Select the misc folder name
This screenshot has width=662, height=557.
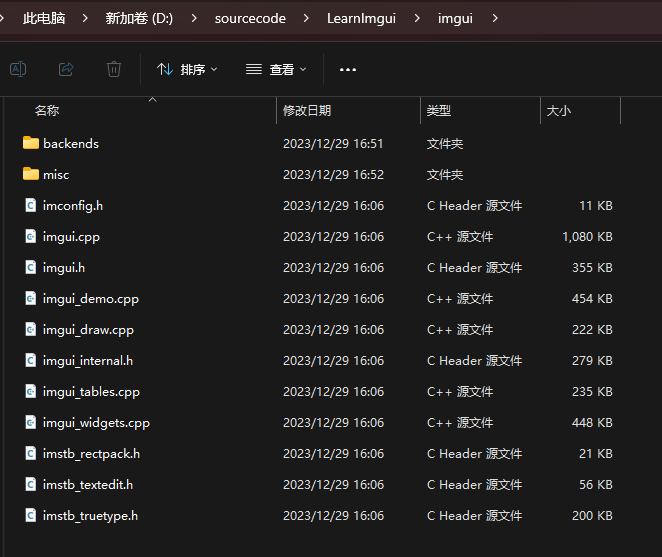pos(56,174)
